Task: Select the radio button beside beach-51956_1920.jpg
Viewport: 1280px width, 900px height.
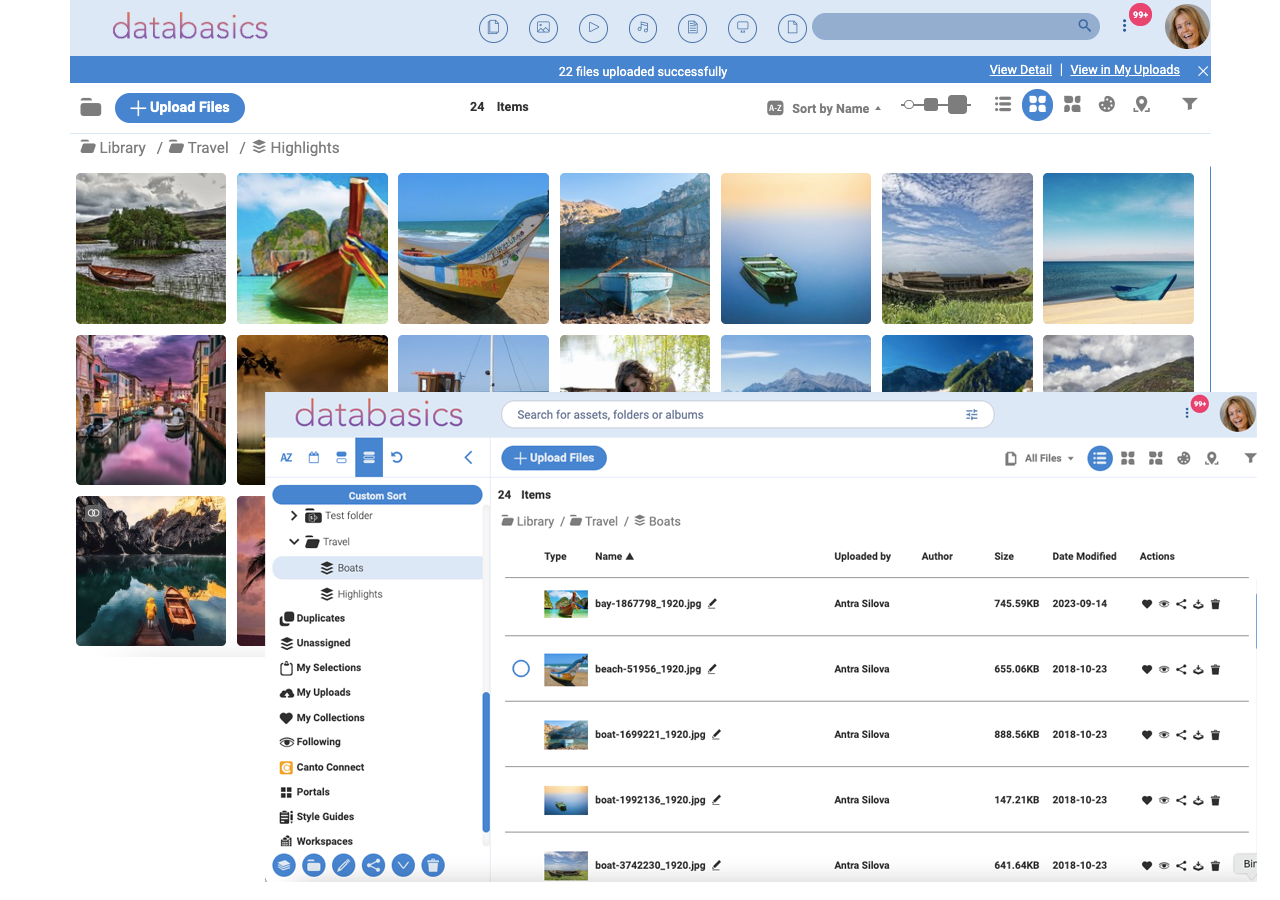Action: (521, 668)
